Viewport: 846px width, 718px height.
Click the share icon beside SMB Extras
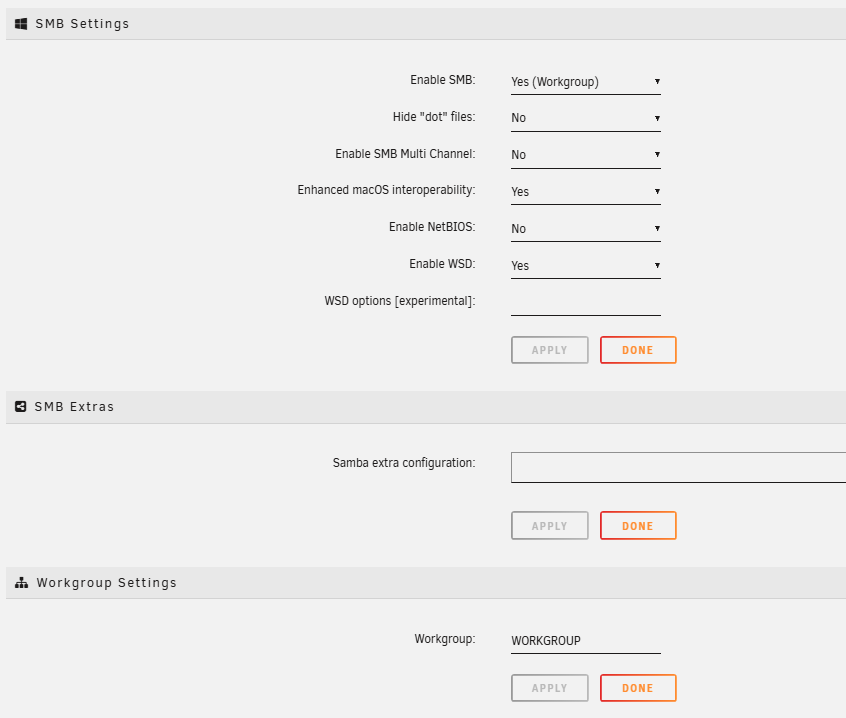point(20,407)
